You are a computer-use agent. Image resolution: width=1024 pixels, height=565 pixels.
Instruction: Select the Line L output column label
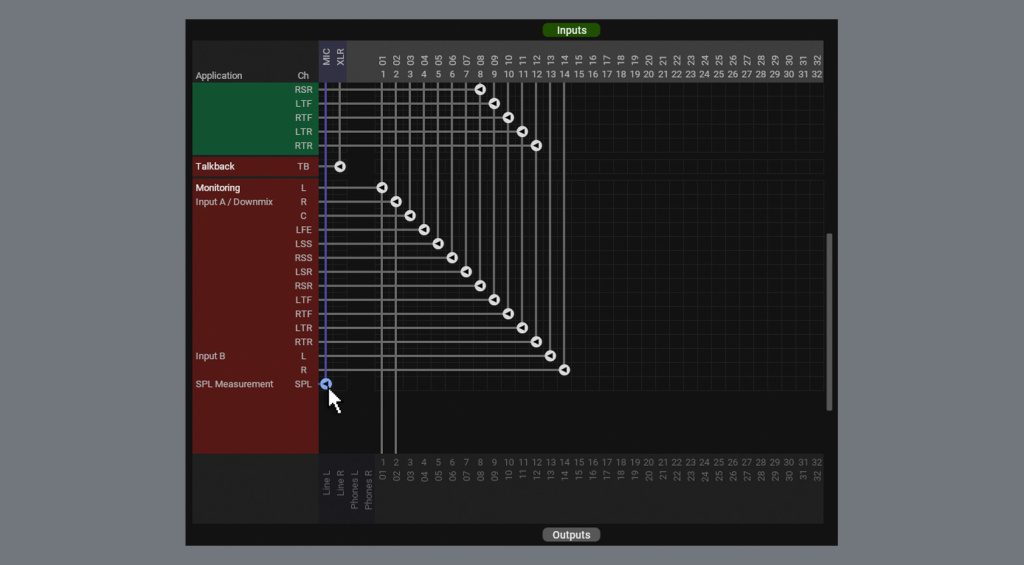click(327, 482)
